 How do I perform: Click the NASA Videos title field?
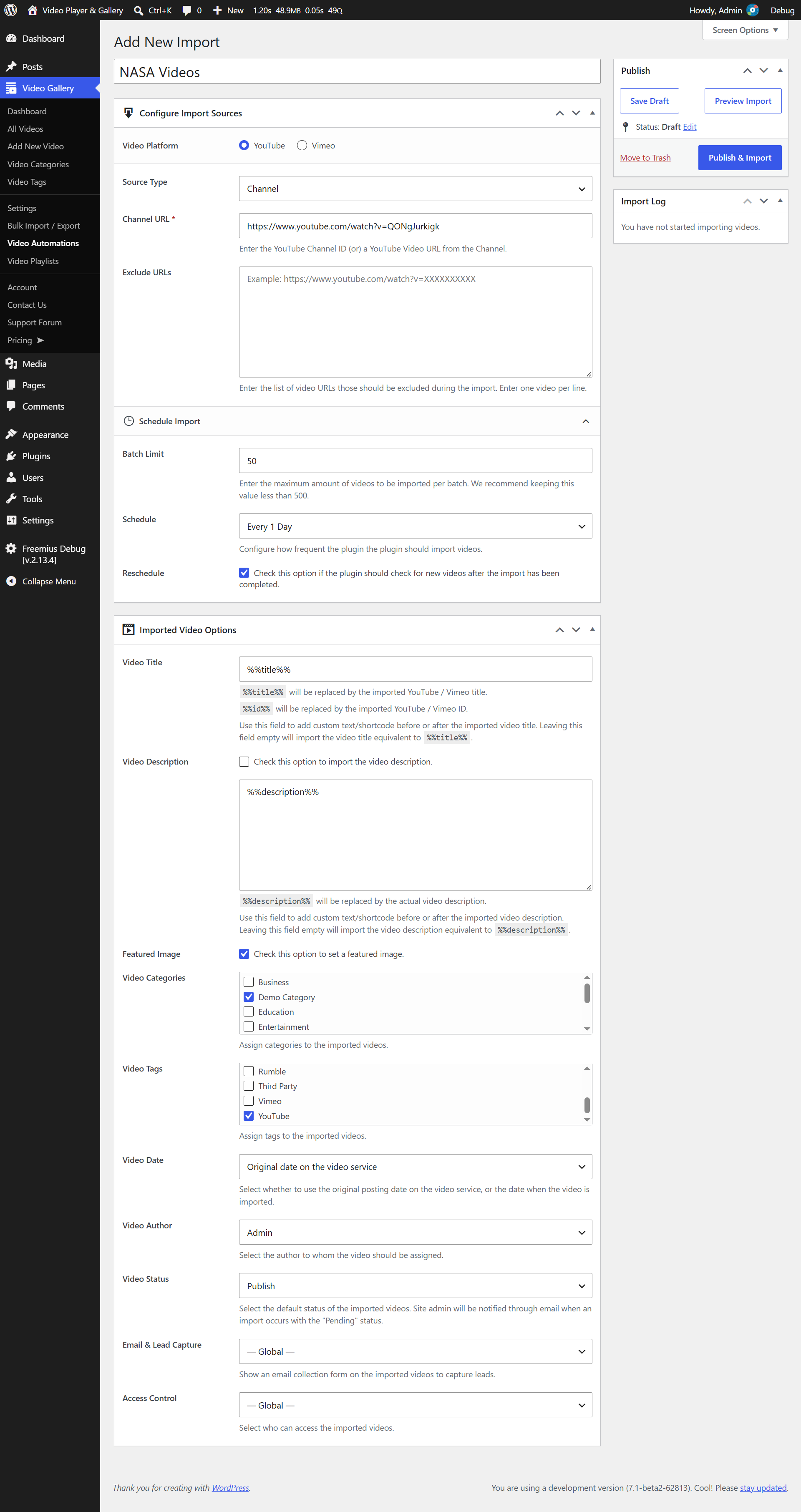tap(357, 72)
